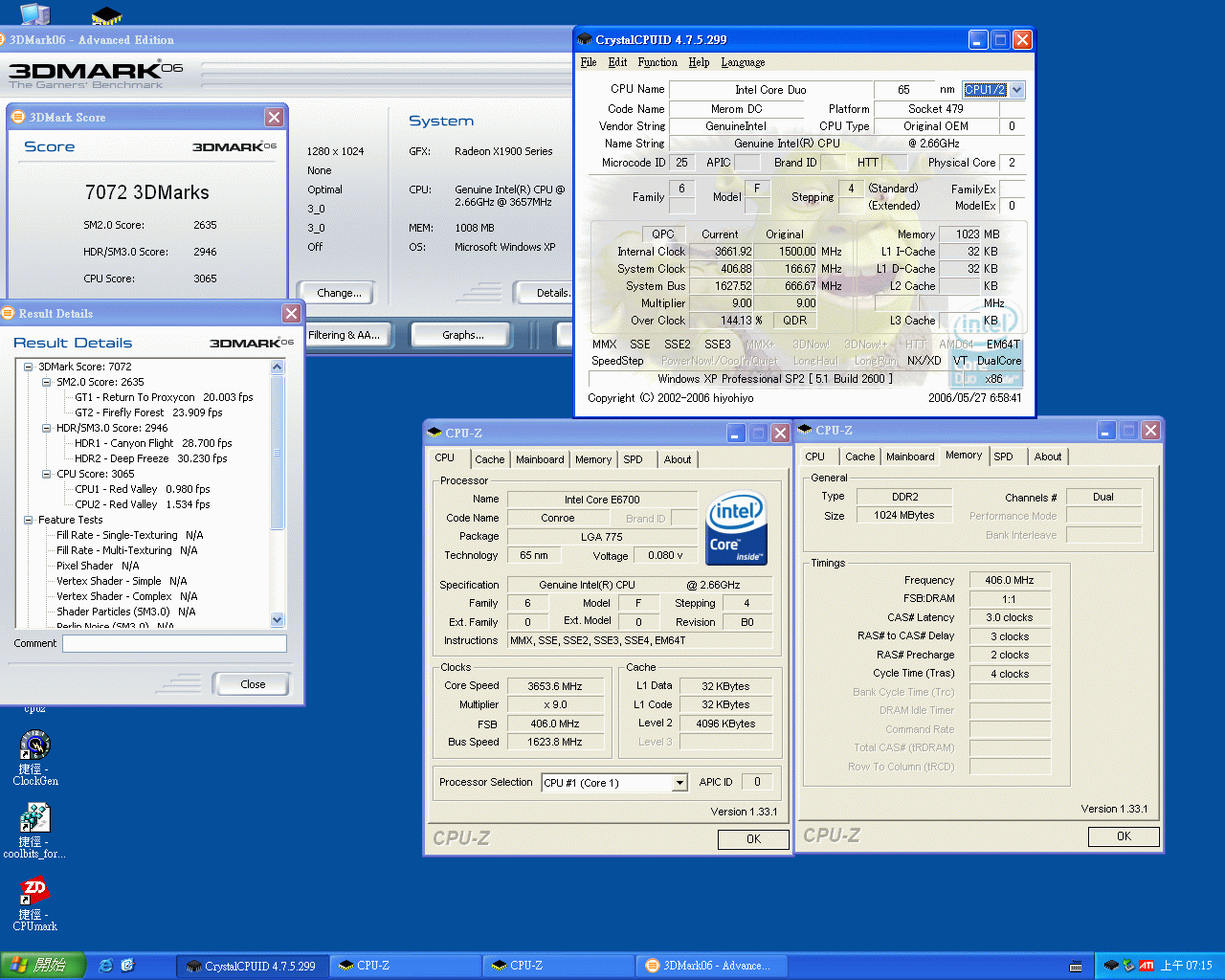Switch to Memory tab in left CPU-Z
Screen dimensions: 1225x980
coord(593,459)
